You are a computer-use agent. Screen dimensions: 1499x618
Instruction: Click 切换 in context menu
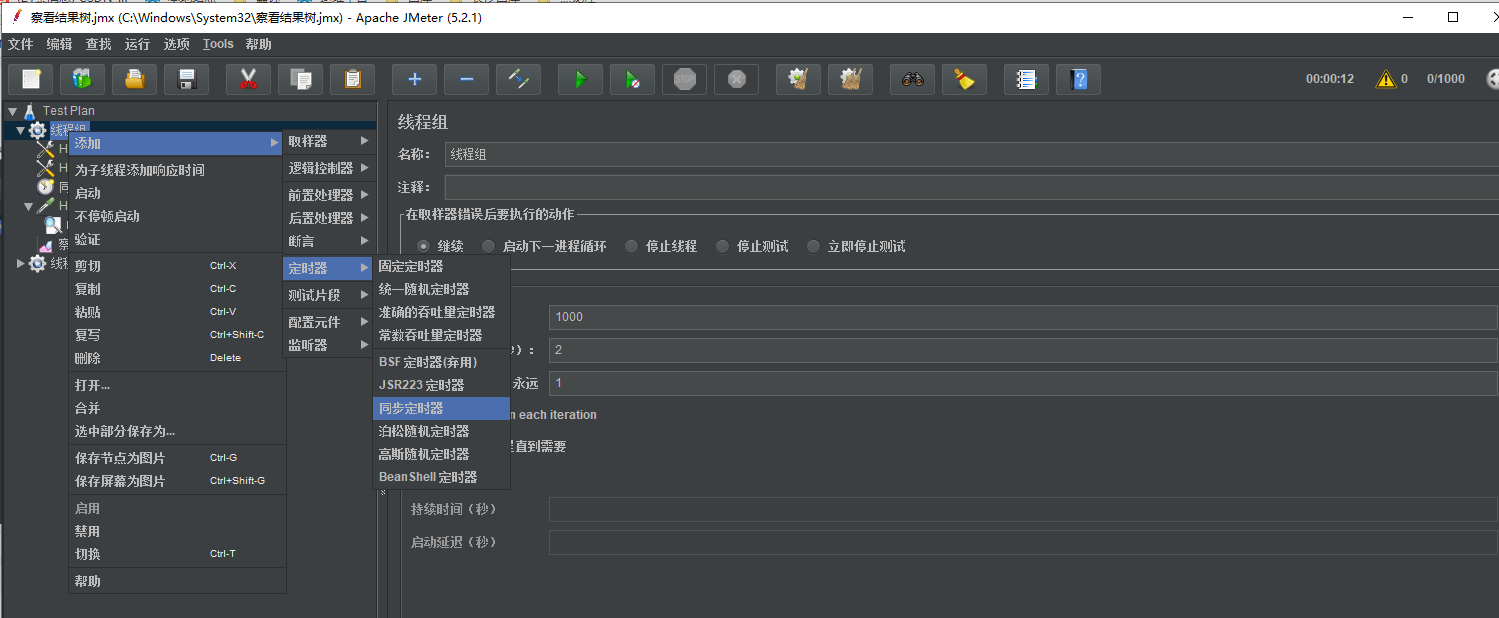(177, 554)
